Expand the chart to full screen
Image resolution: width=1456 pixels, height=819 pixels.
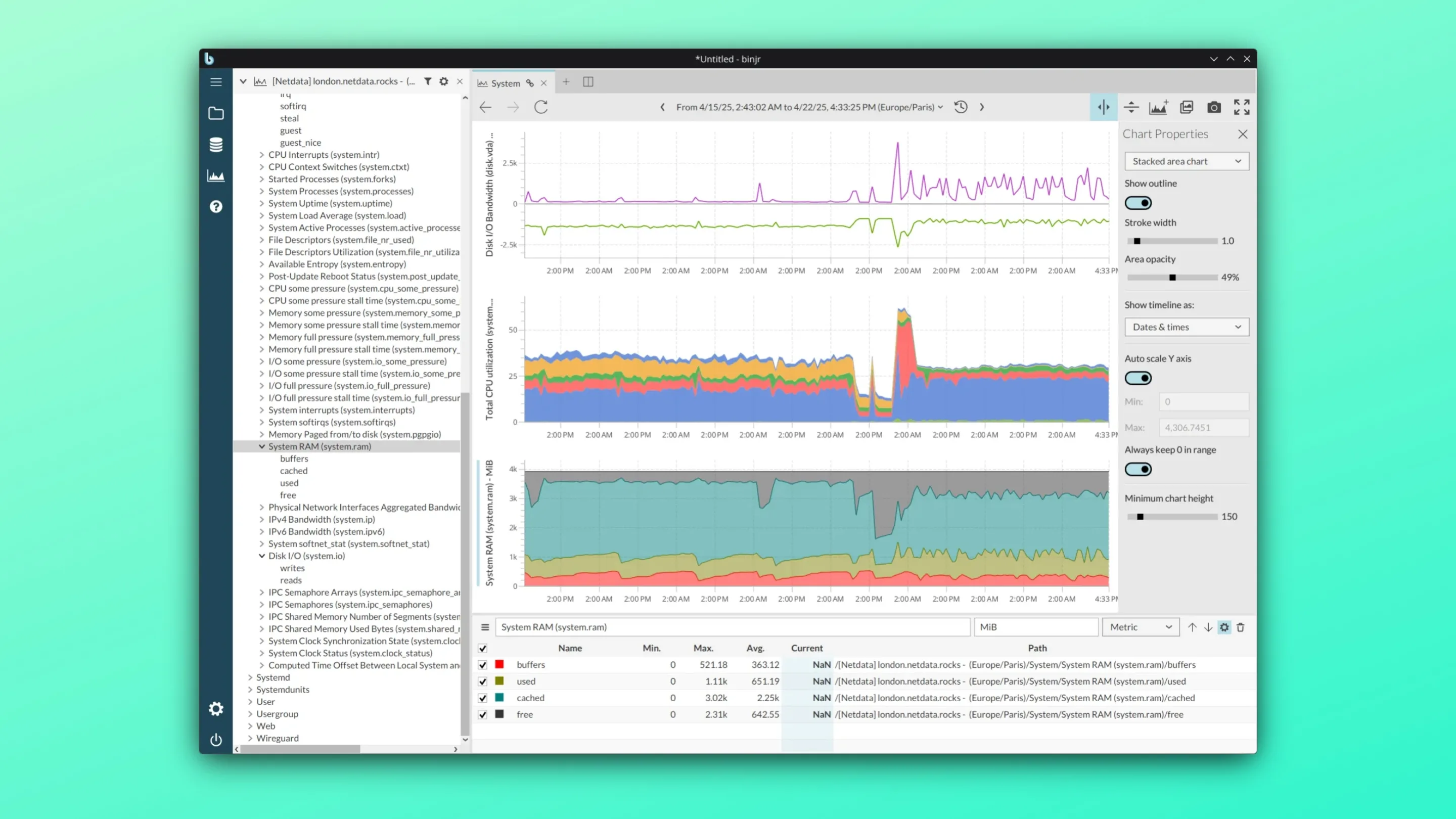pyautogui.click(x=1241, y=107)
